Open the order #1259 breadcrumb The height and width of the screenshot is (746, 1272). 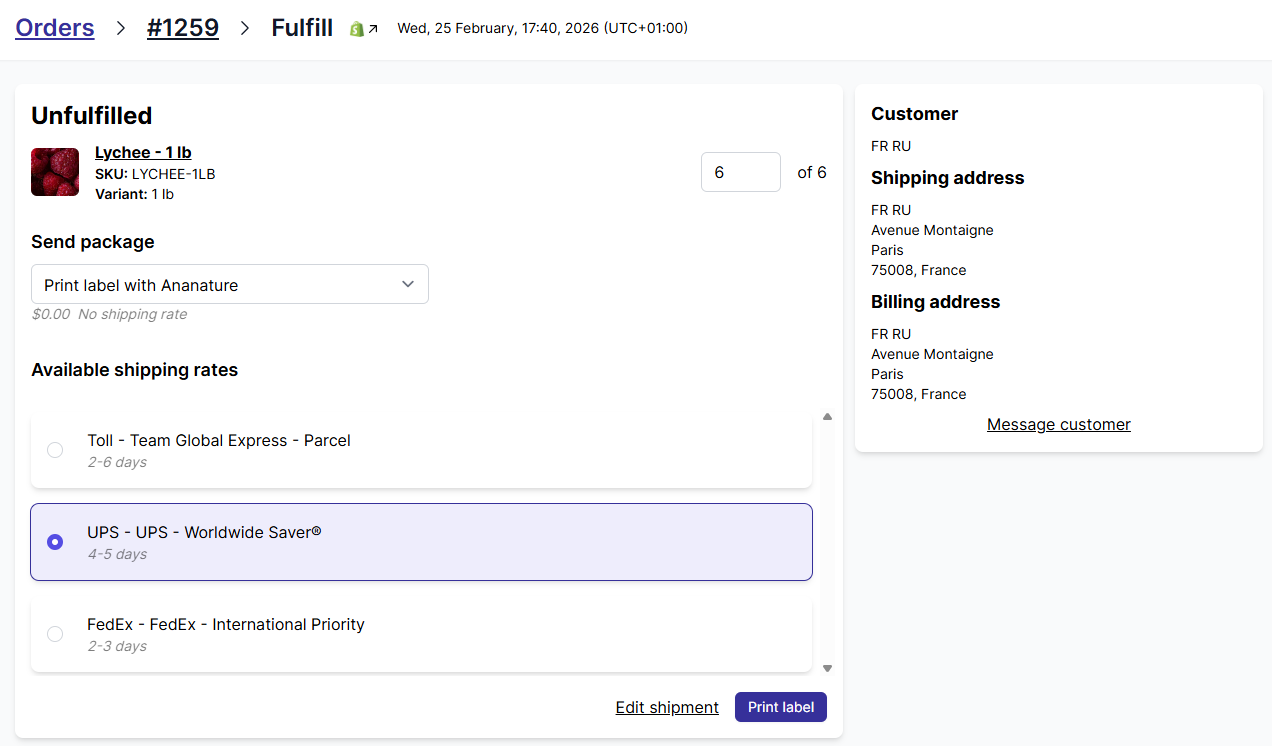pyautogui.click(x=183, y=28)
